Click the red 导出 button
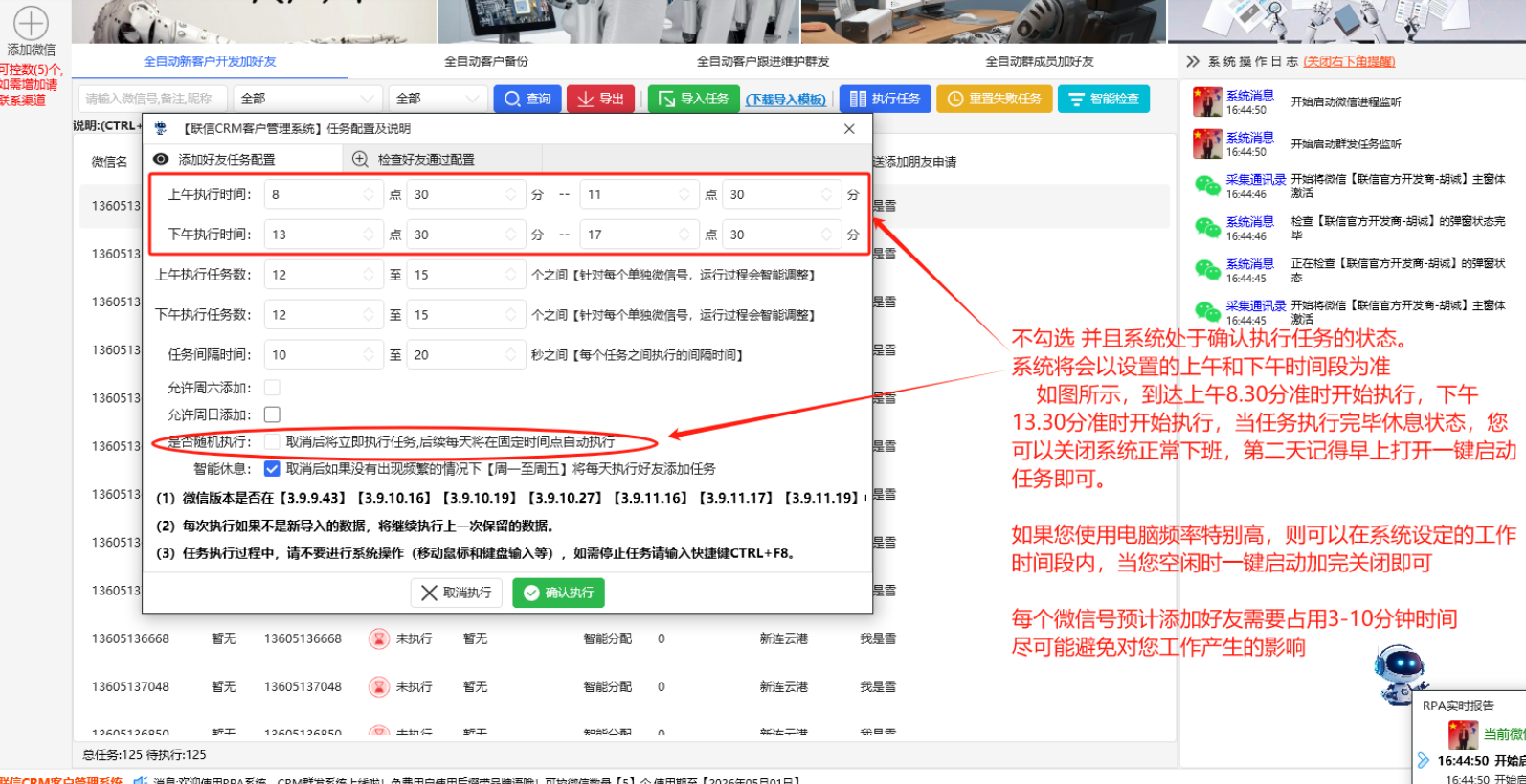Image resolution: width=1526 pixels, height=784 pixels. pyautogui.click(x=601, y=99)
